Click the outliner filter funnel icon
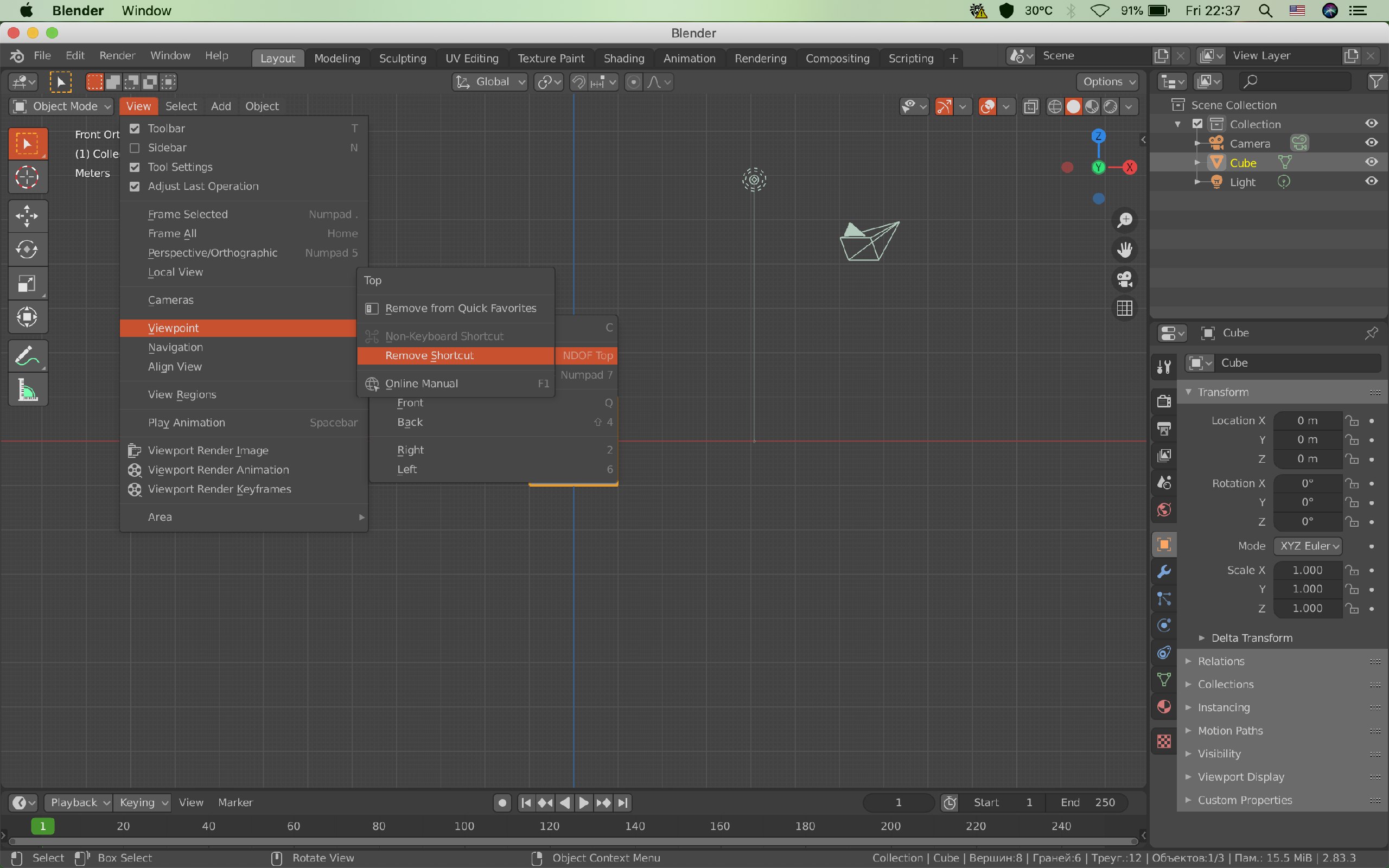 1375,81
